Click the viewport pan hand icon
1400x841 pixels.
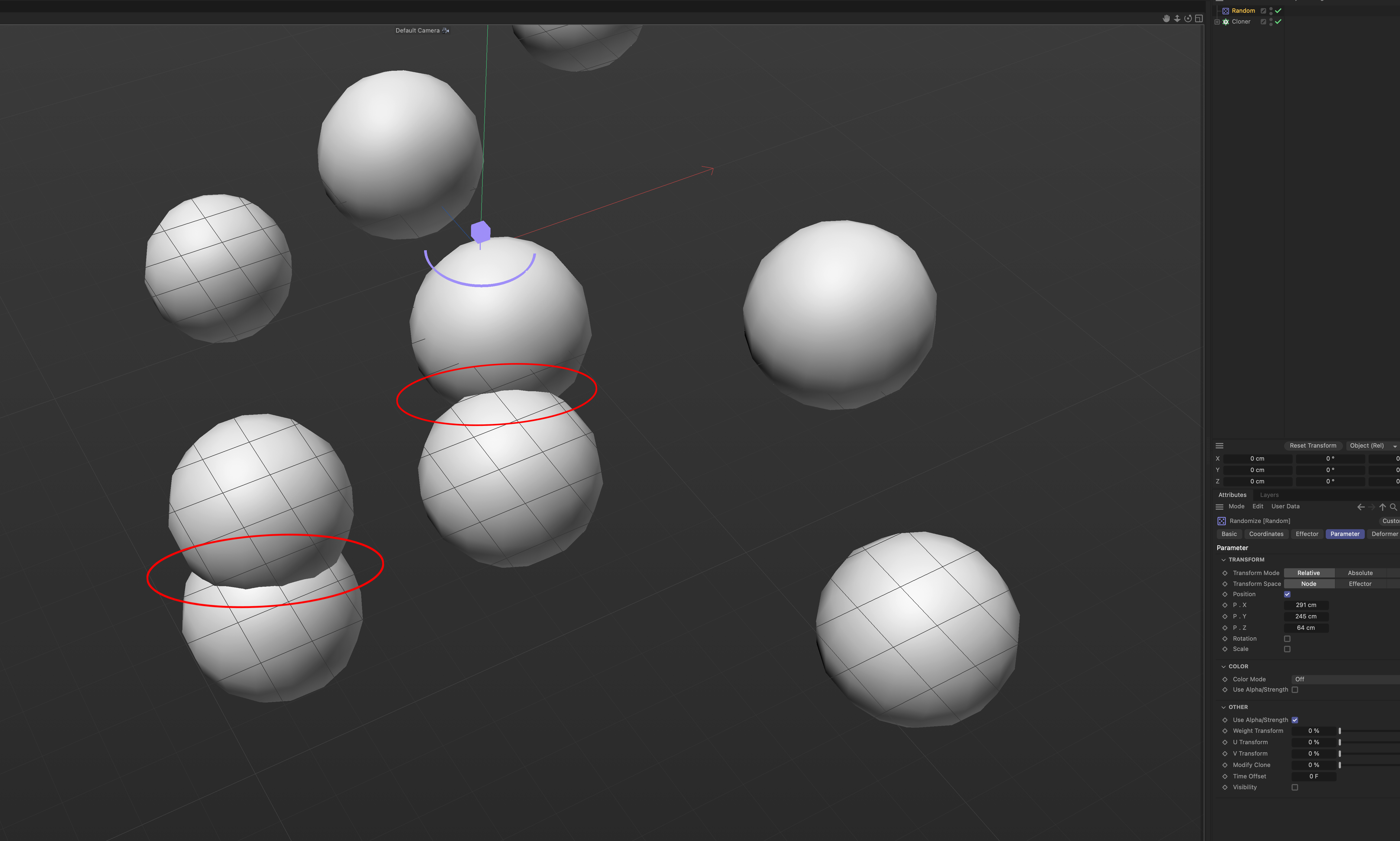coord(1166,19)
